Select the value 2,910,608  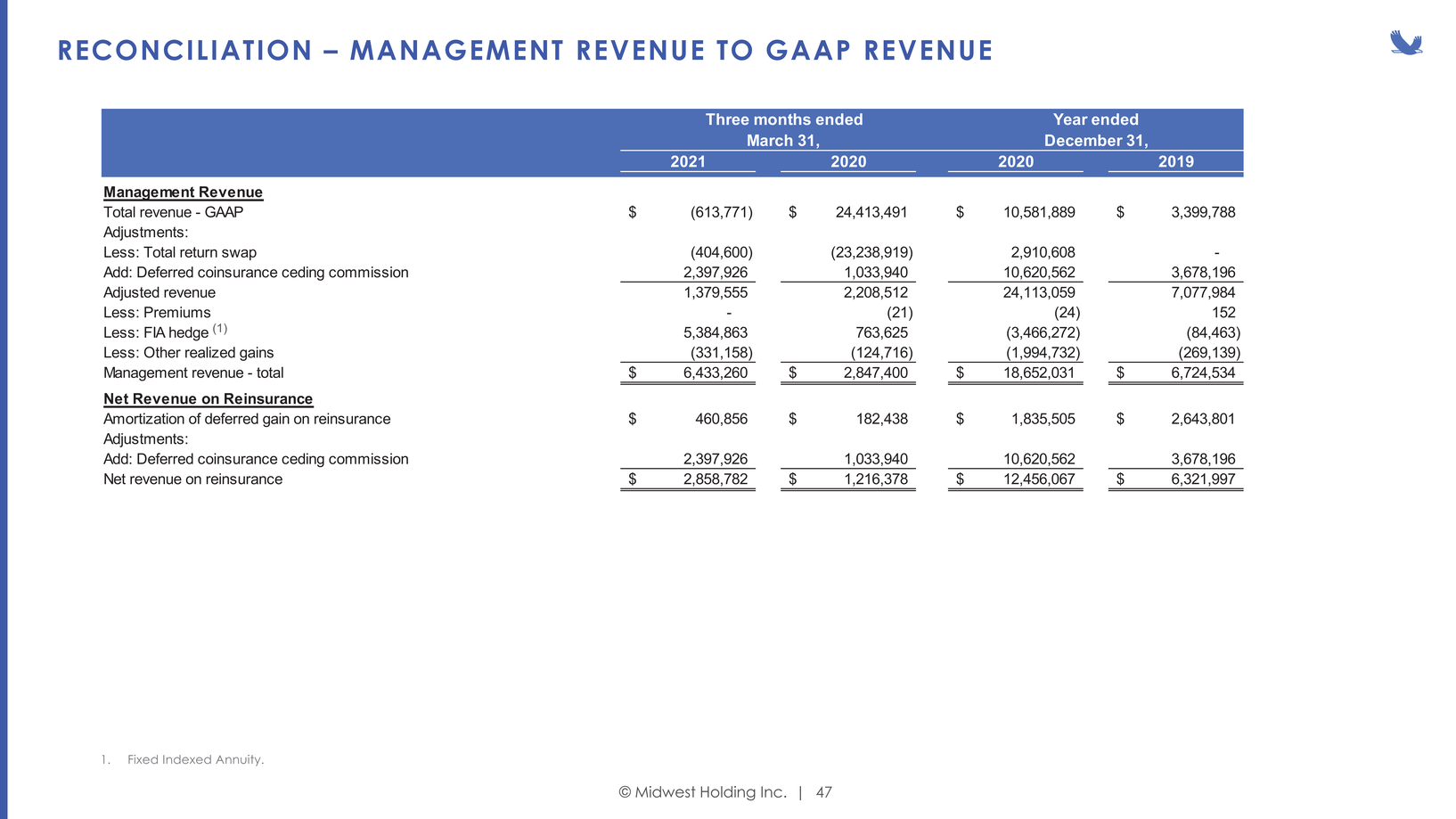1043,252
